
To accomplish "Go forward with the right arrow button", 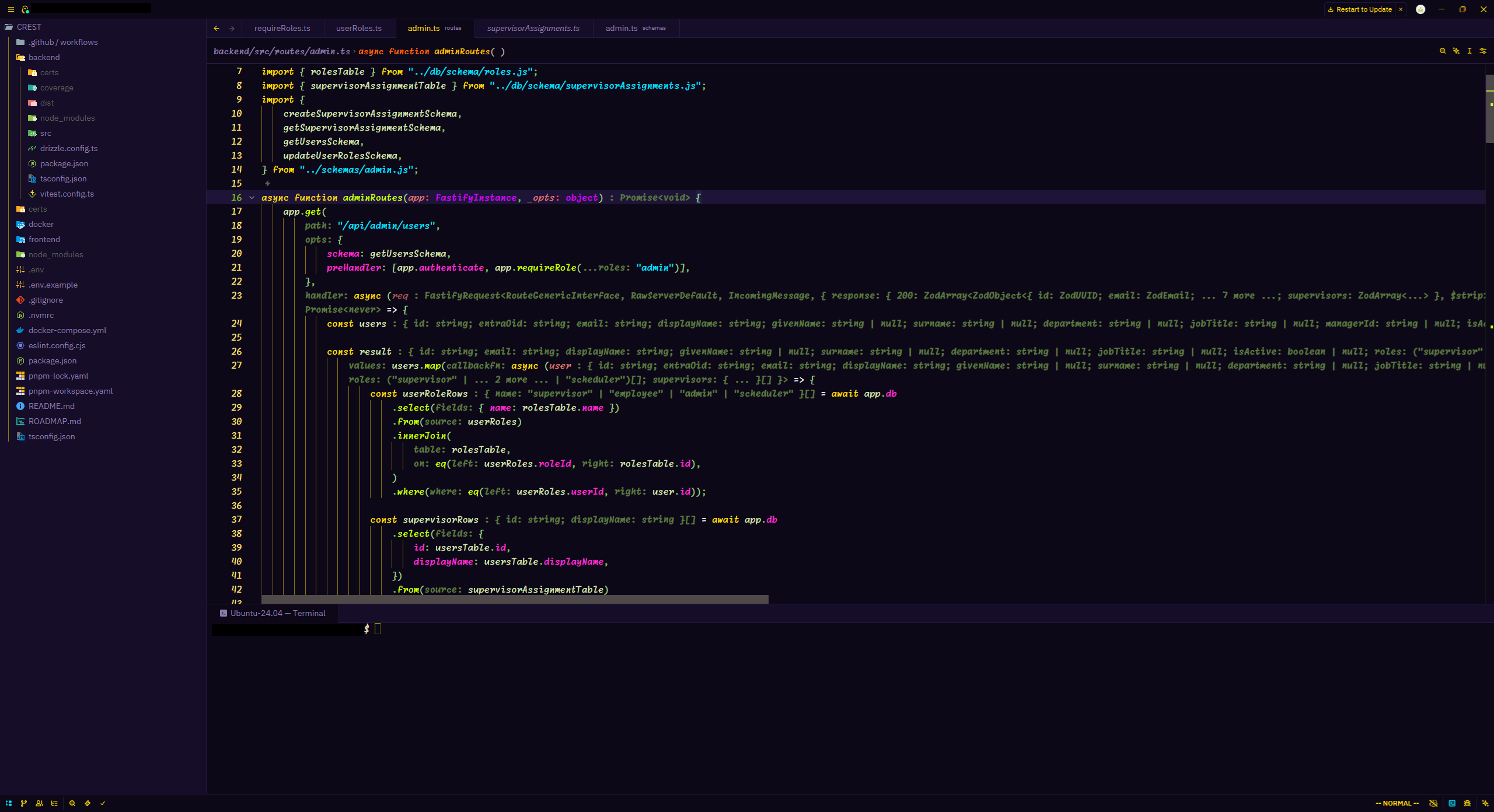I will coord(232,28).
